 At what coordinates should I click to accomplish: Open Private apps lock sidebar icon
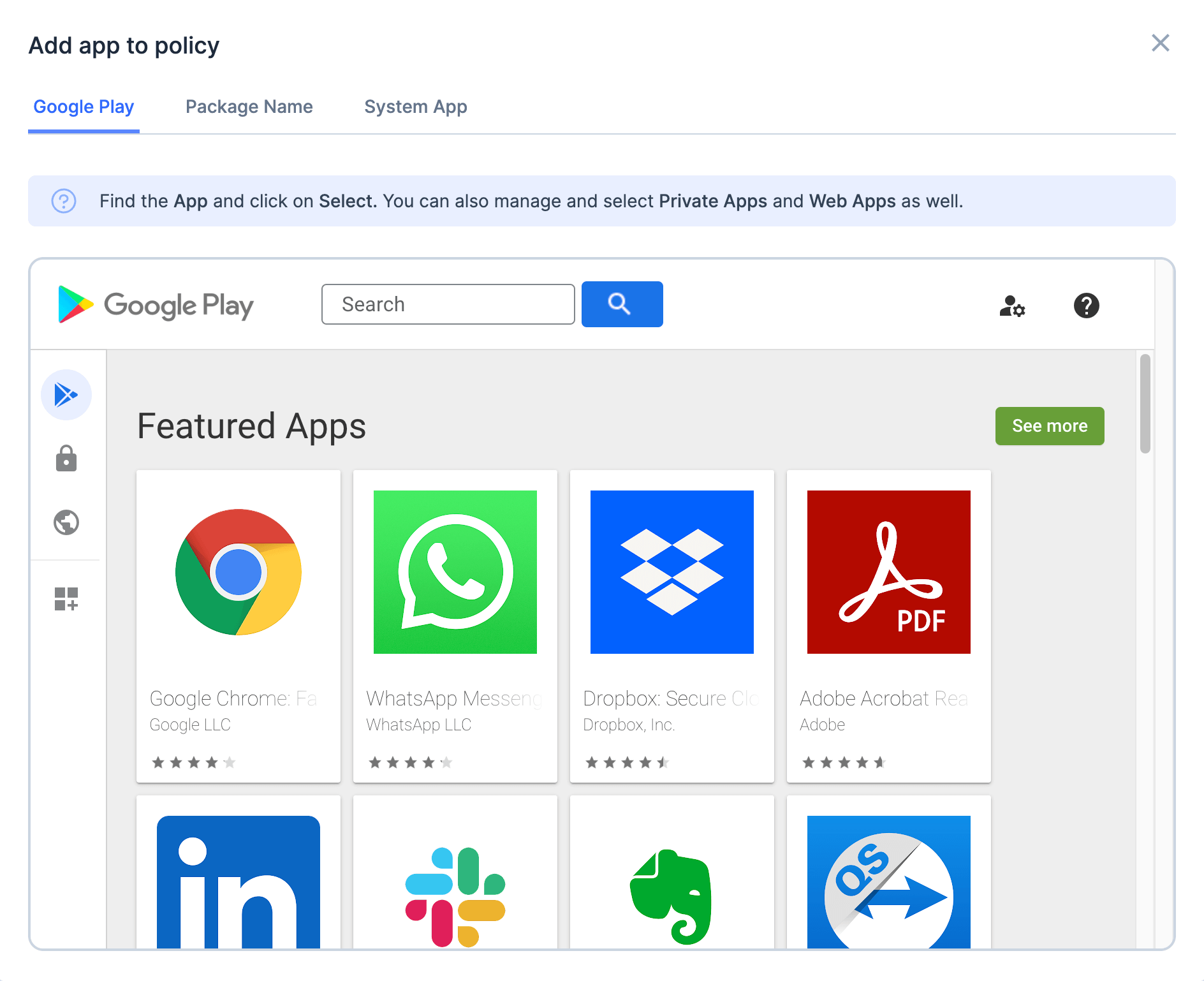click(66, 459)
